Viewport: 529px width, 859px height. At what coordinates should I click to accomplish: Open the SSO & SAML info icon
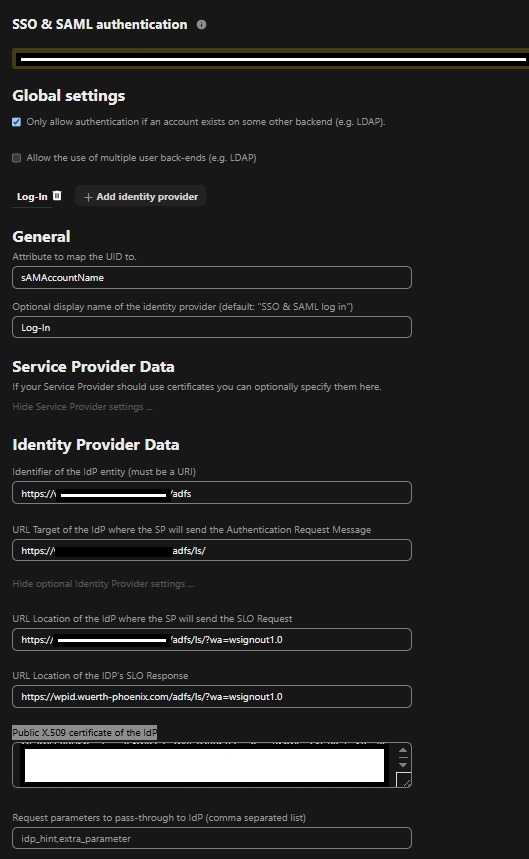[x=202, y=25]
